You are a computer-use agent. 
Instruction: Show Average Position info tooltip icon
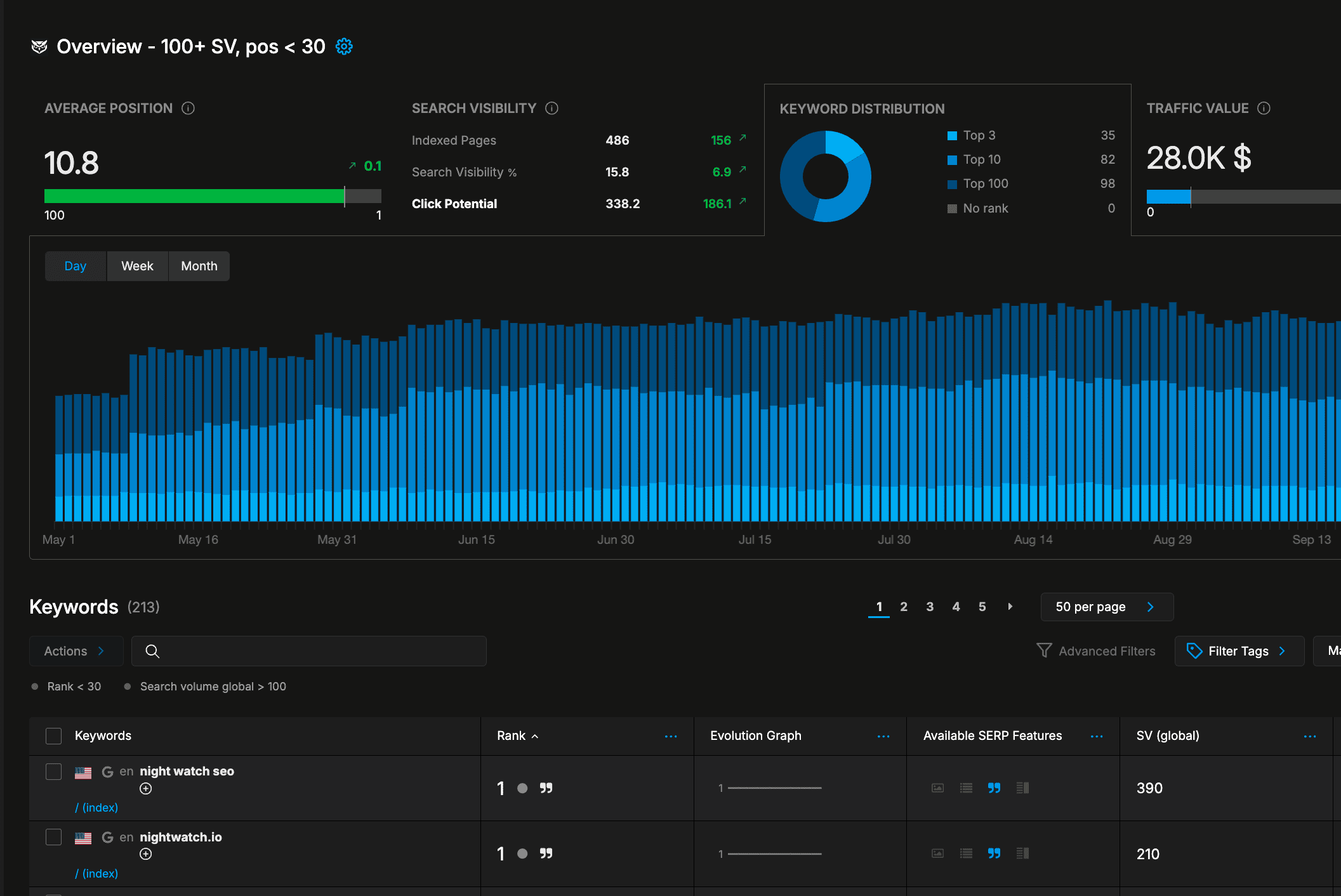coord(188,108)
